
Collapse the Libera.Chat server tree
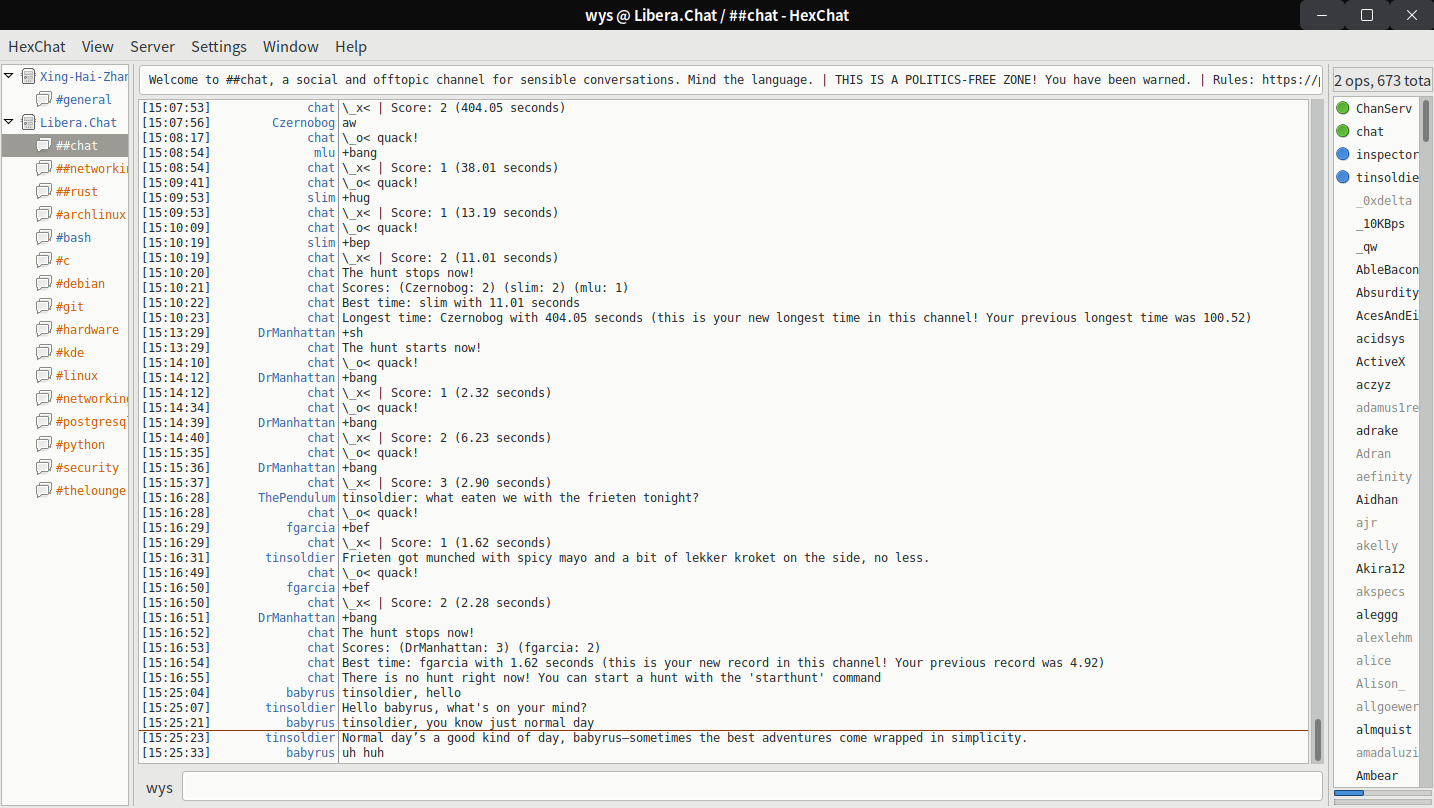(10, 122)
